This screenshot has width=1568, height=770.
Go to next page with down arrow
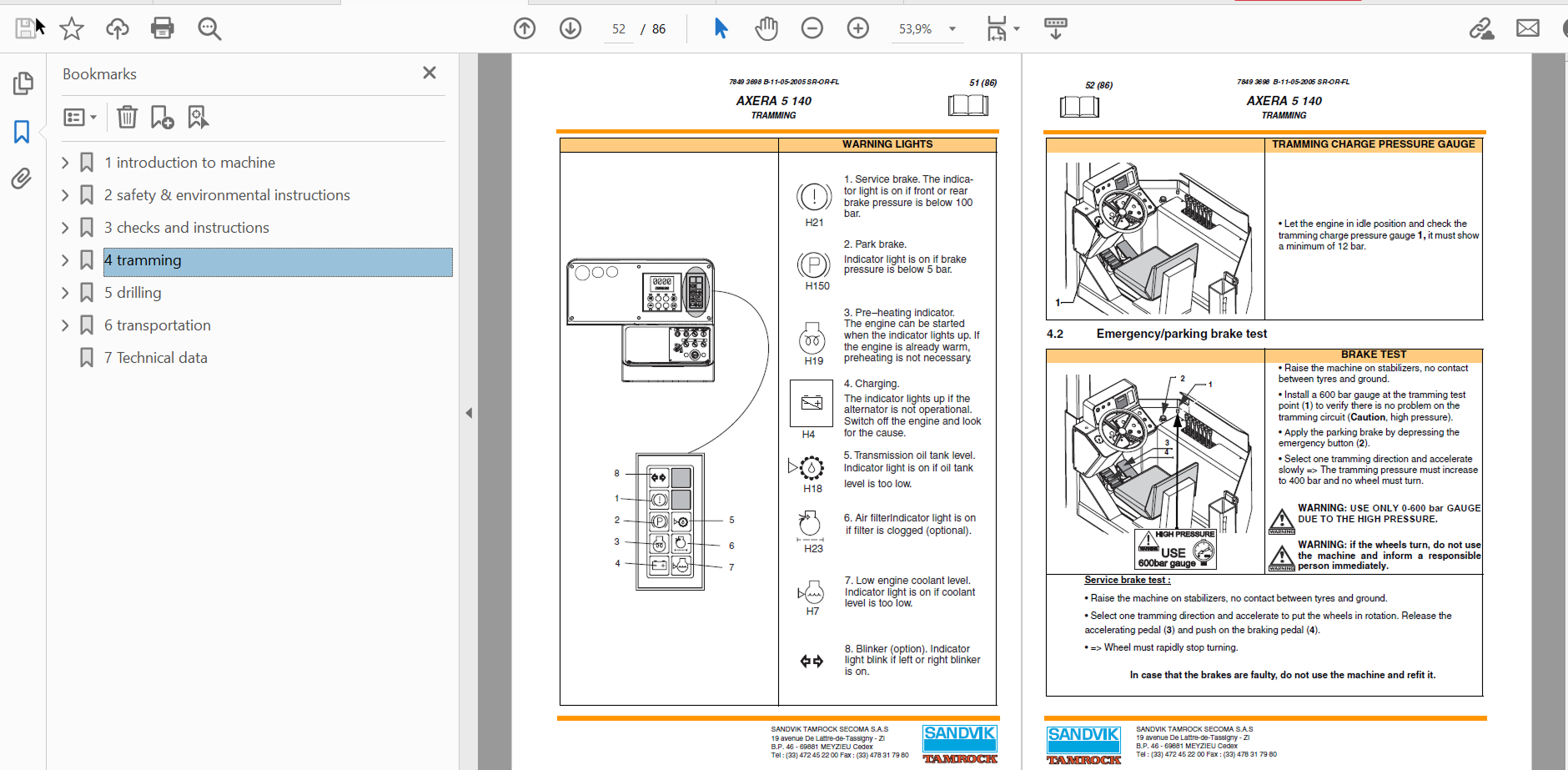[570, 29]
